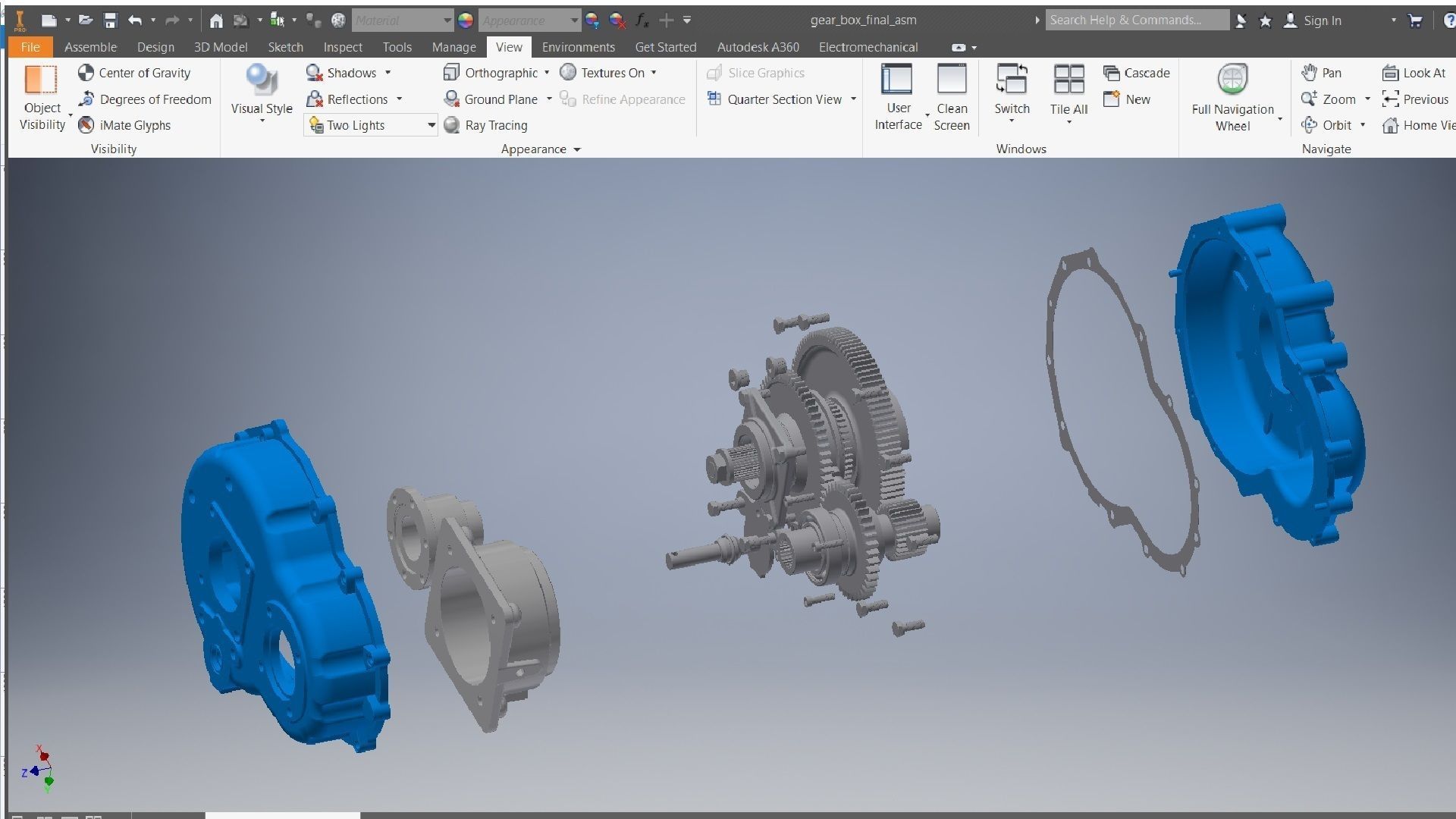Expand the Visual Style dropdown arrow

[262, 121]
